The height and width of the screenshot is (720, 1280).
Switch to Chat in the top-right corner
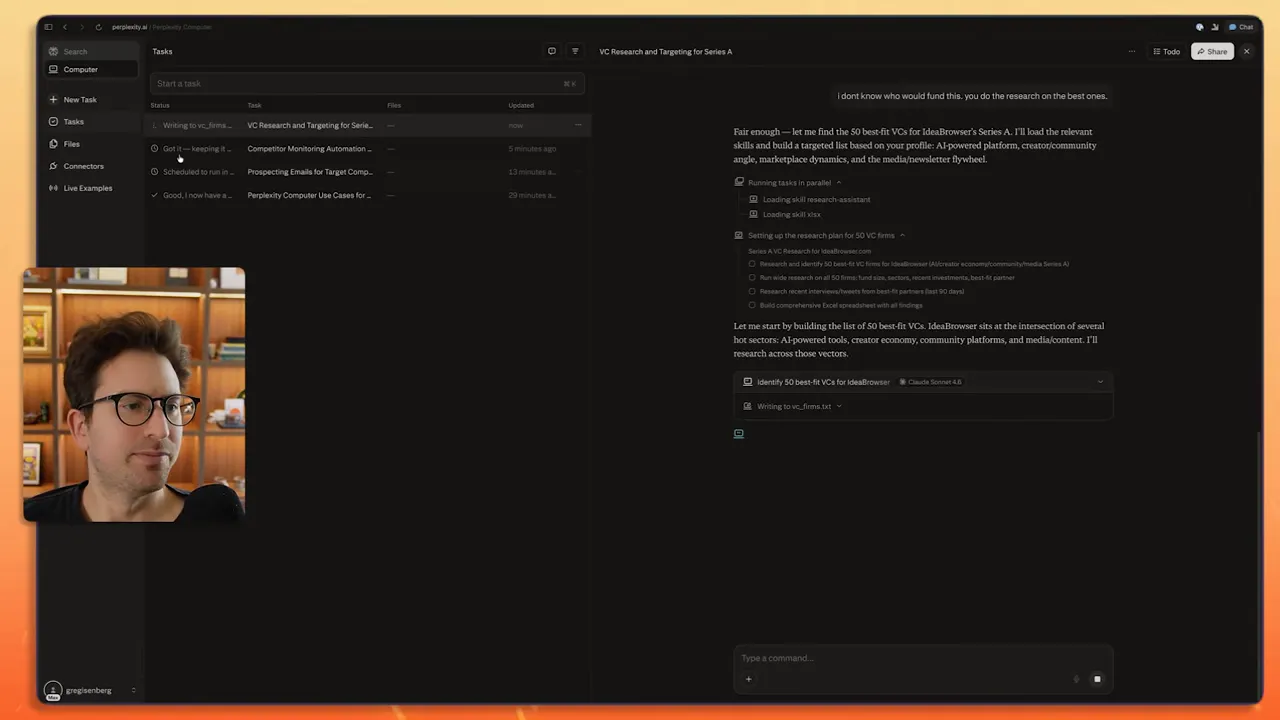click(1241, 27)
